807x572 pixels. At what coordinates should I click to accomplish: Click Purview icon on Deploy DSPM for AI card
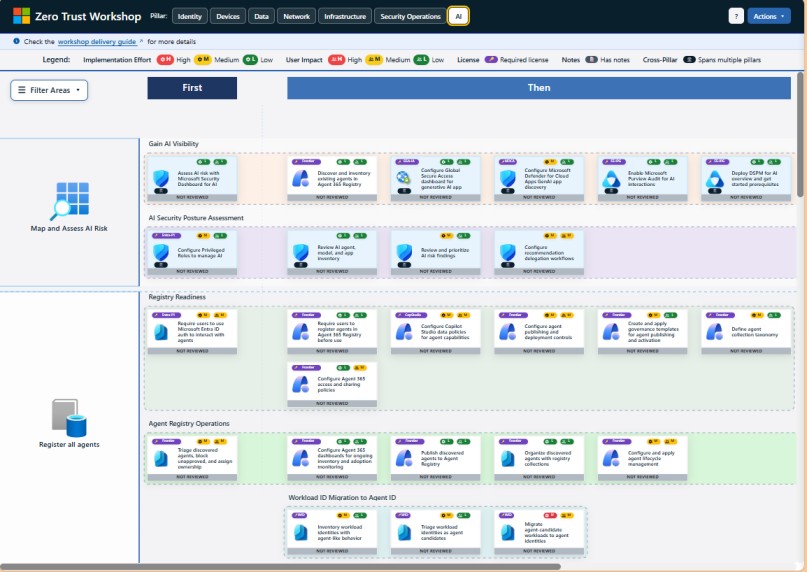pos(714,179)
